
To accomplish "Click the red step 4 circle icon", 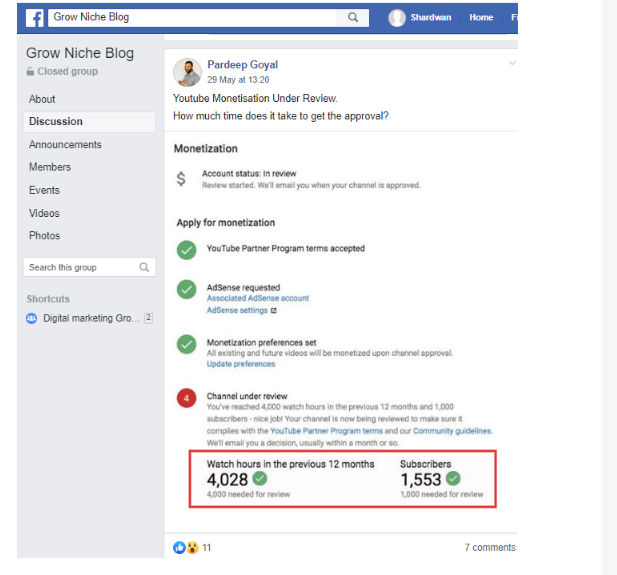I will tap(187, 398).
